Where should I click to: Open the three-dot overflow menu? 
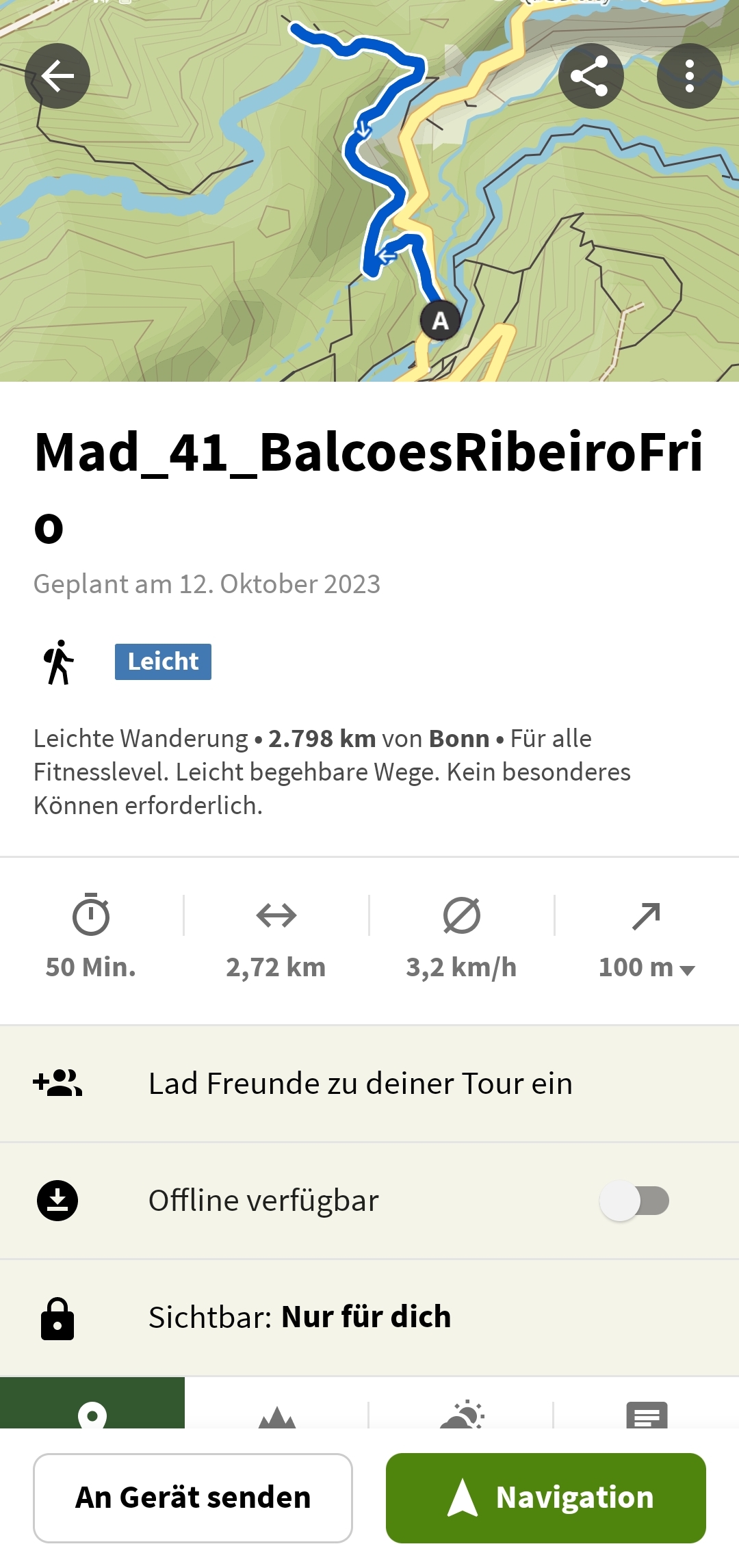pos(689,76)
